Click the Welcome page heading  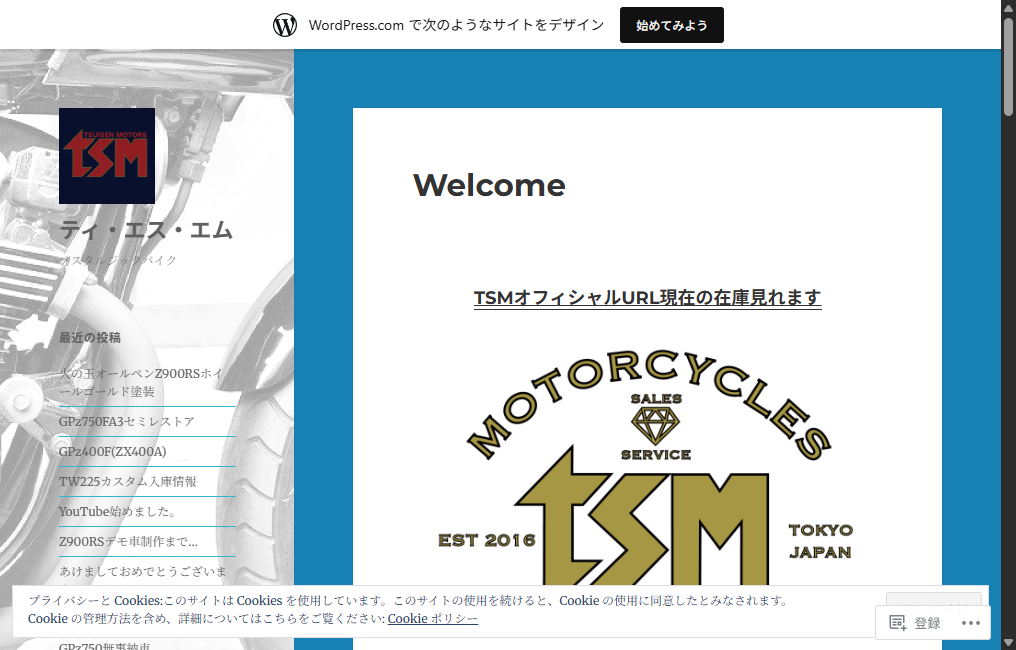click(489, 185)
